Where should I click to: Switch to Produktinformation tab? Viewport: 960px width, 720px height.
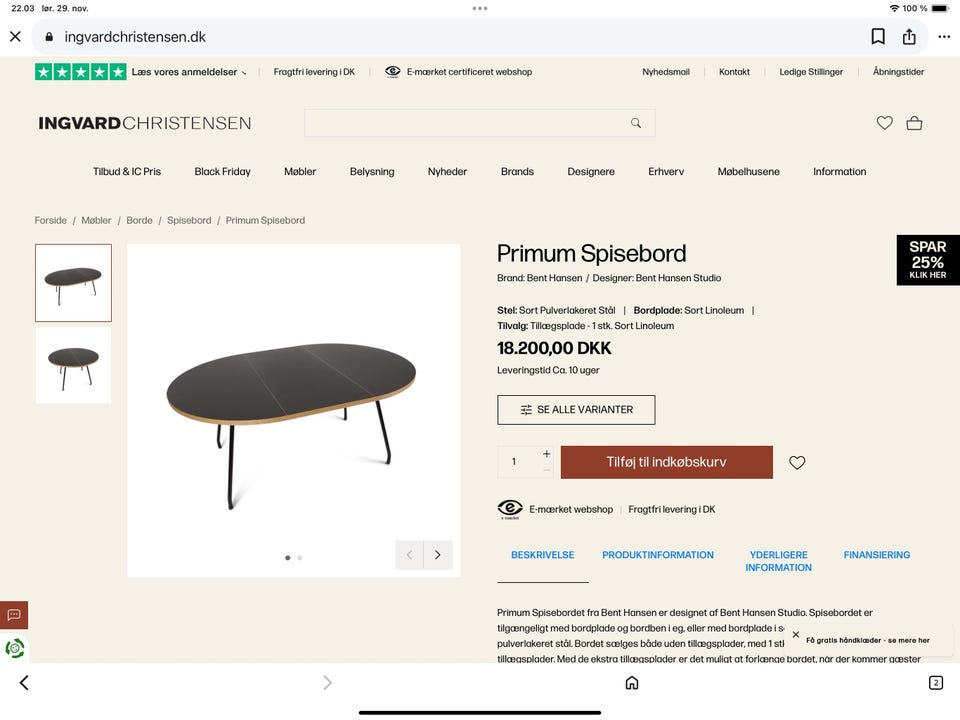click(658, 555)
